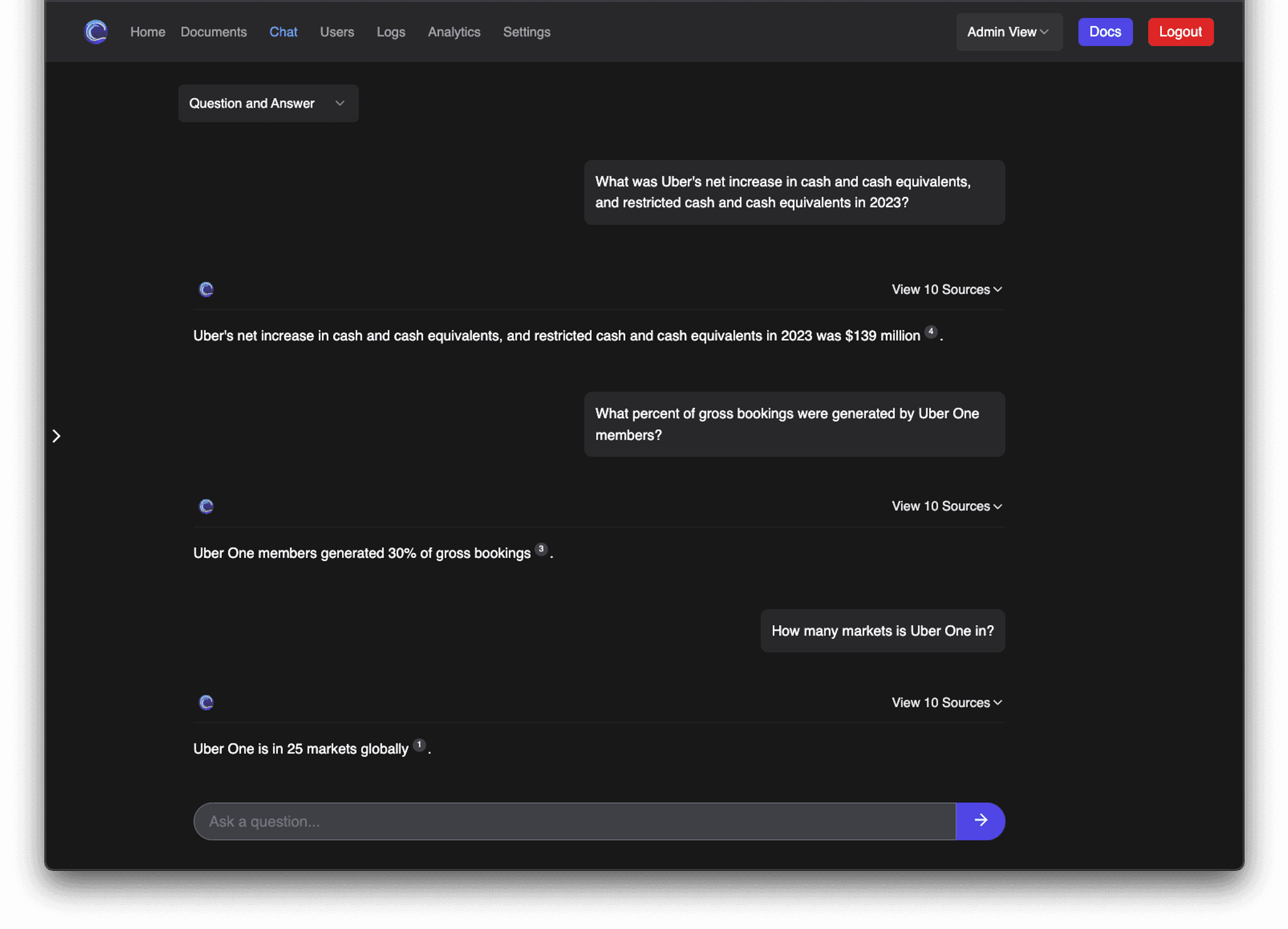Click the send arrow button
The height and width of the screenshot is (929, 1288).
[x=980, y=821]
